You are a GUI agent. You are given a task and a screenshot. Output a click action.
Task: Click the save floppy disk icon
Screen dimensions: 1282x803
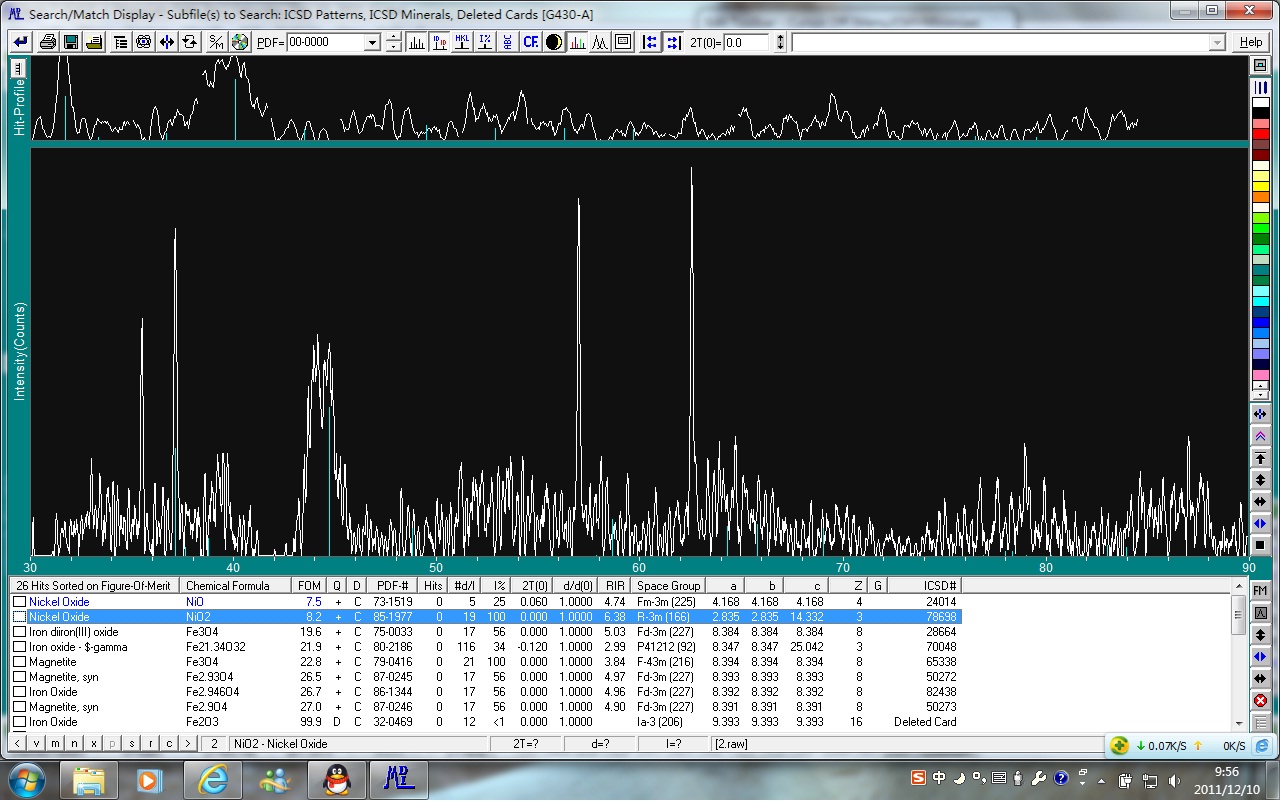[71, 42]
